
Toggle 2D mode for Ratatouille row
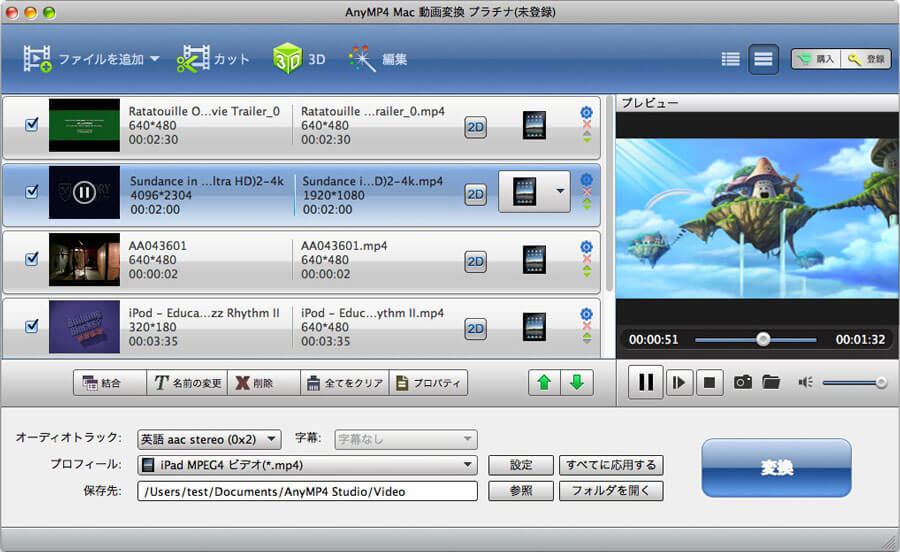[x=475, y=127]
